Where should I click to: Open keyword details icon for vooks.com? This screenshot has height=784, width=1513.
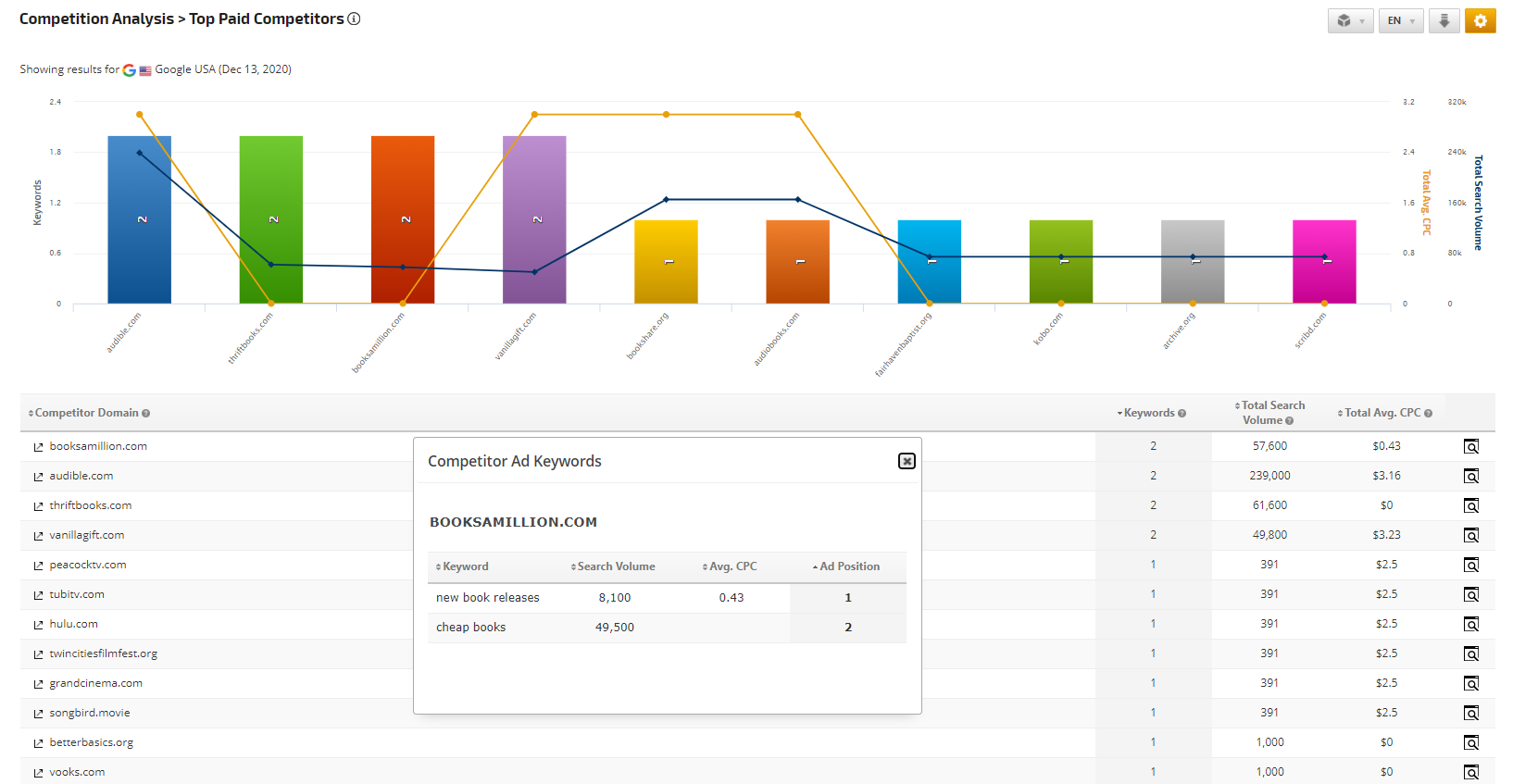click(x=1470, y=772)
